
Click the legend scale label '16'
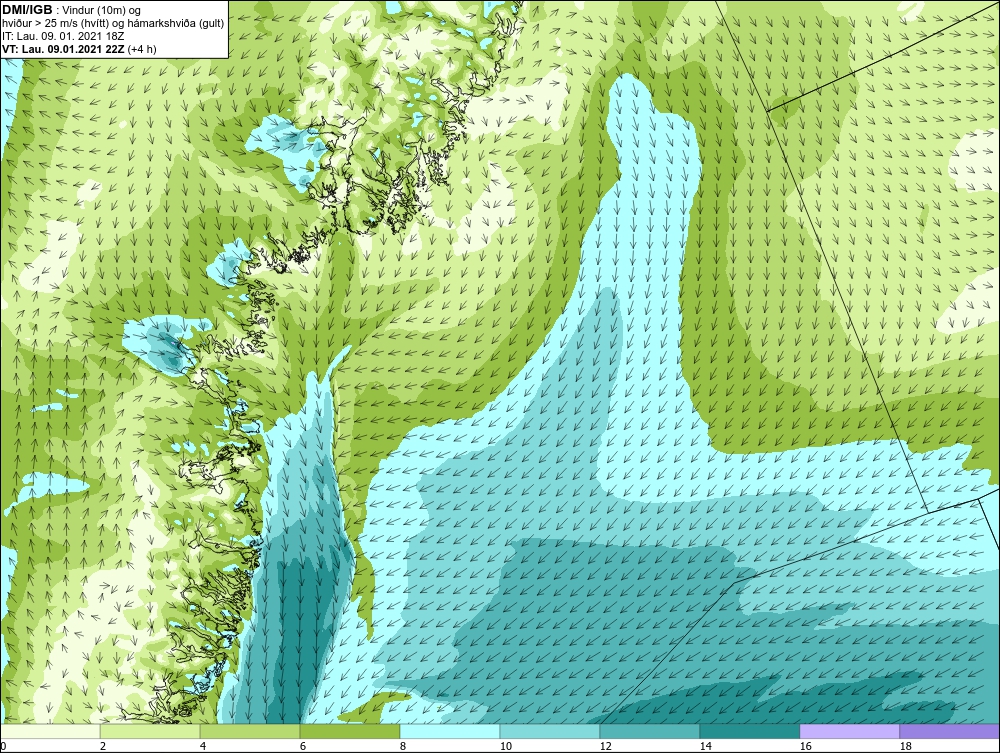(805, 746)
